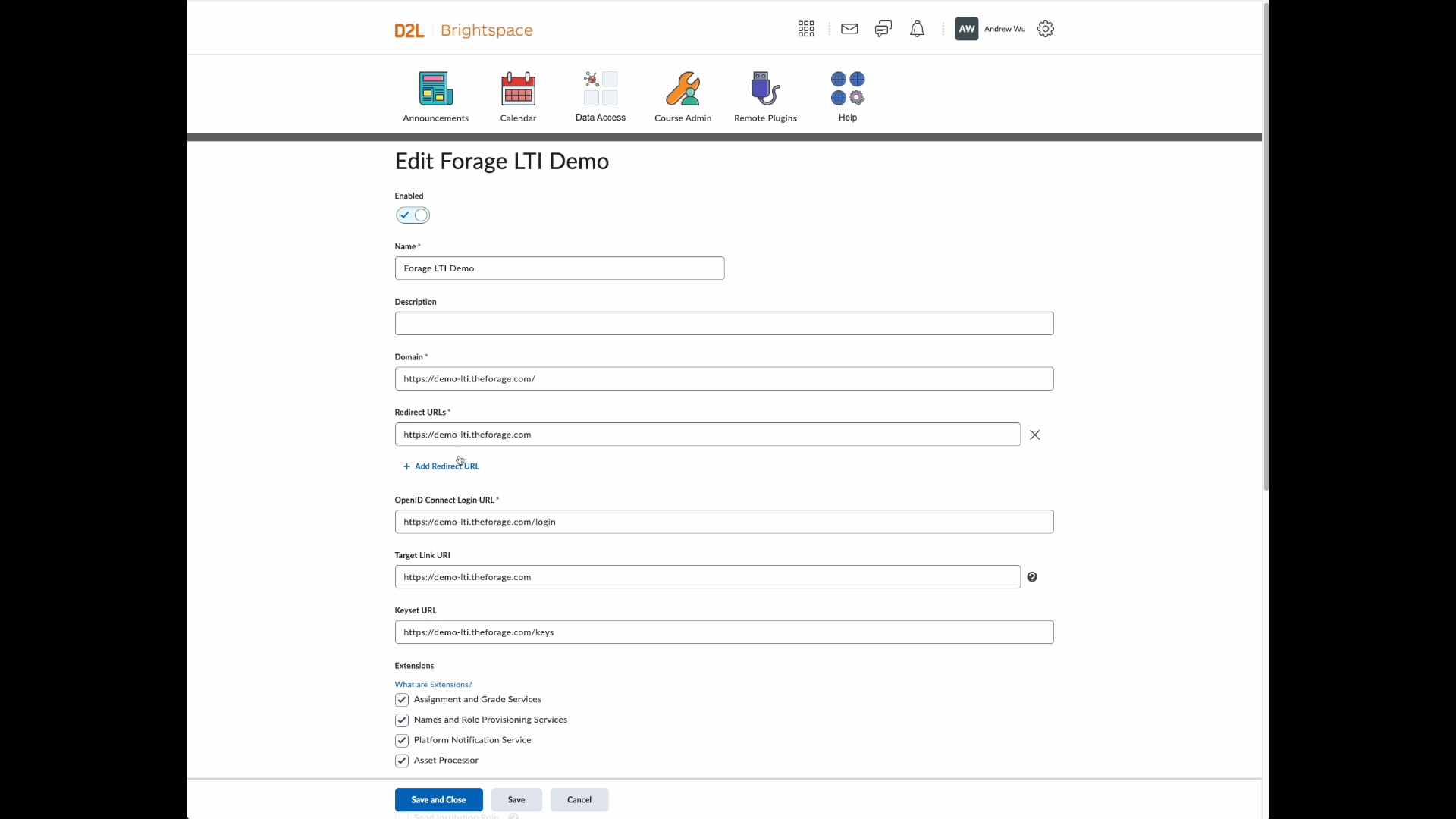The height and width of the screenshot is (819, 1456).
Task: Open Calendar in navbar
Action: 518,96
